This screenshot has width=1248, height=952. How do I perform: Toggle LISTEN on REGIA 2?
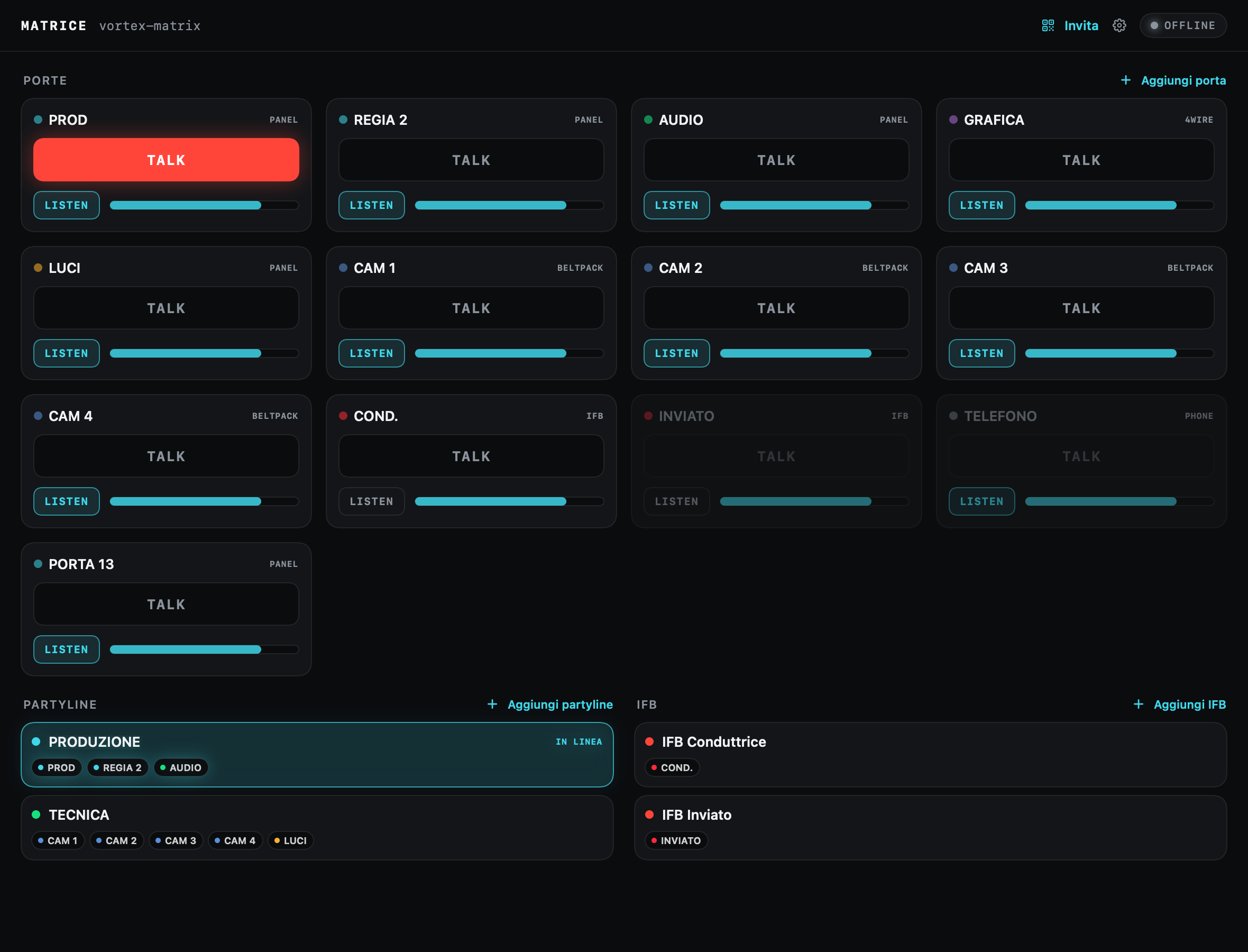pyautogui.click(x=372, y=205)
